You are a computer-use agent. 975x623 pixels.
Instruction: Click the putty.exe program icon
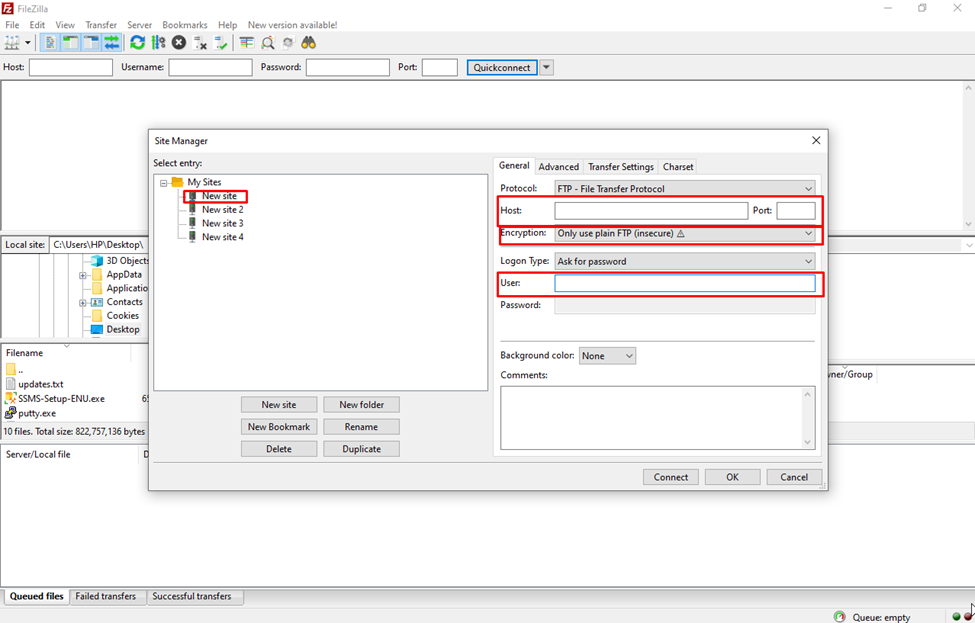(11, 413)
